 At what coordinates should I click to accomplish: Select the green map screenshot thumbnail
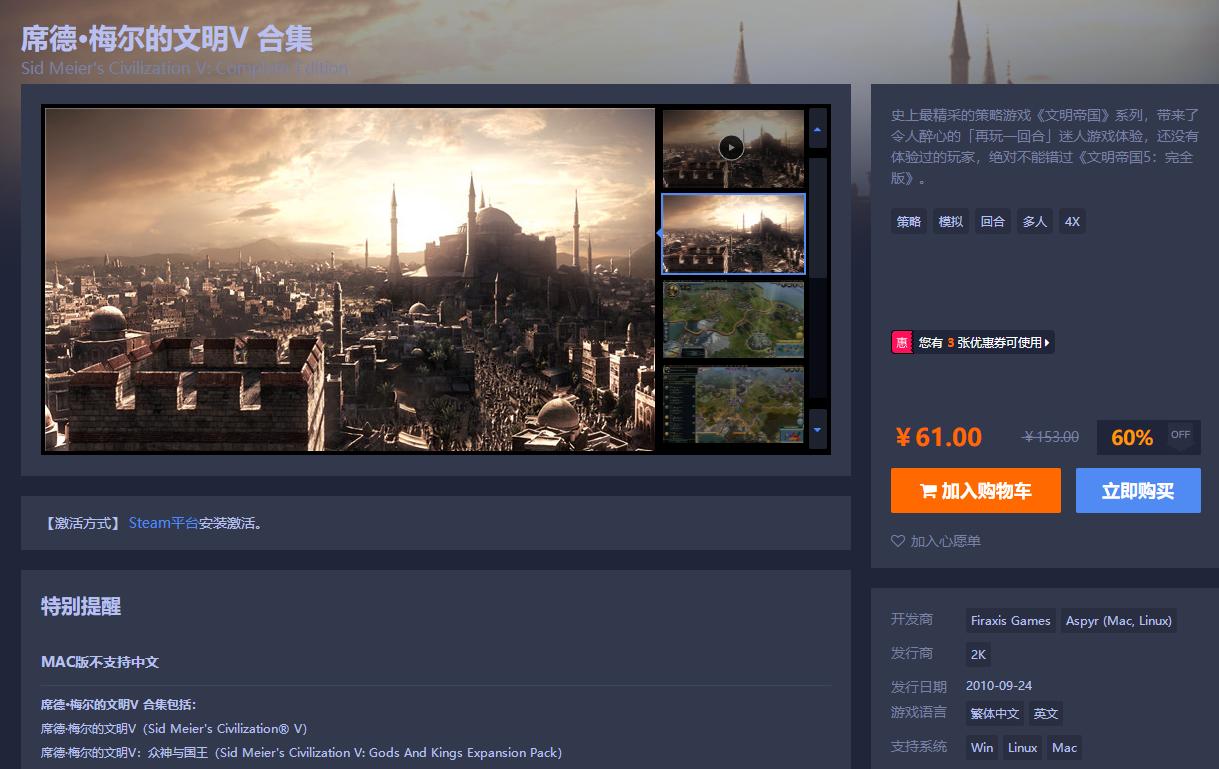click(x=733, y=318)
